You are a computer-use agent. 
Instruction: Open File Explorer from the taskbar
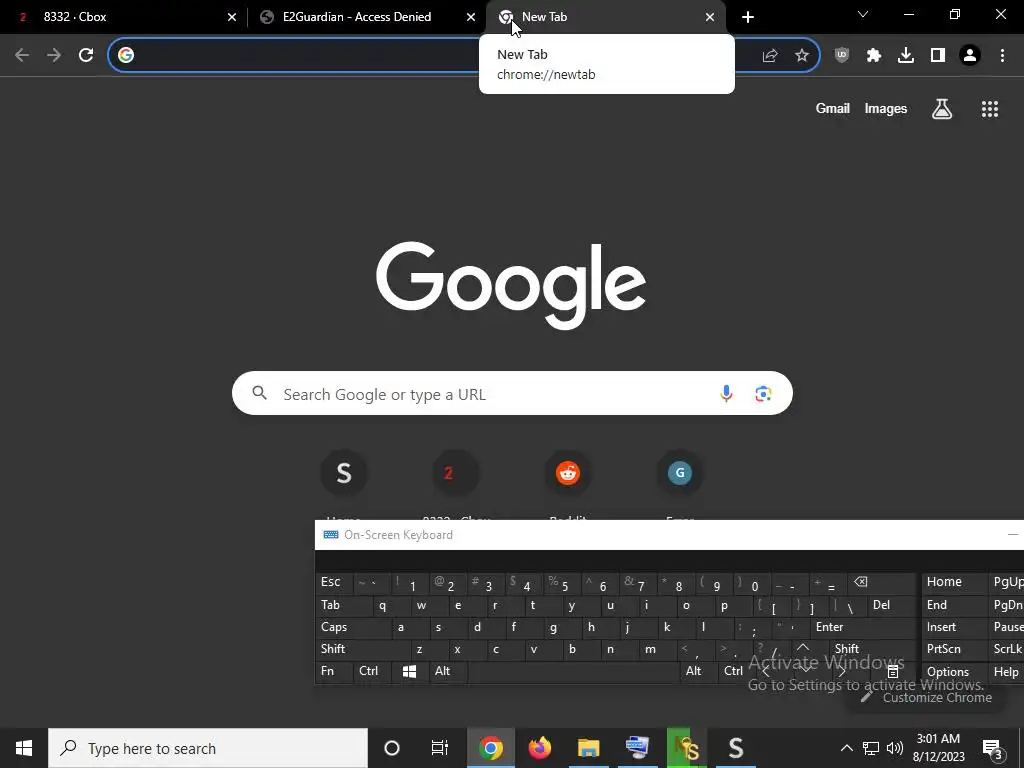588,748
